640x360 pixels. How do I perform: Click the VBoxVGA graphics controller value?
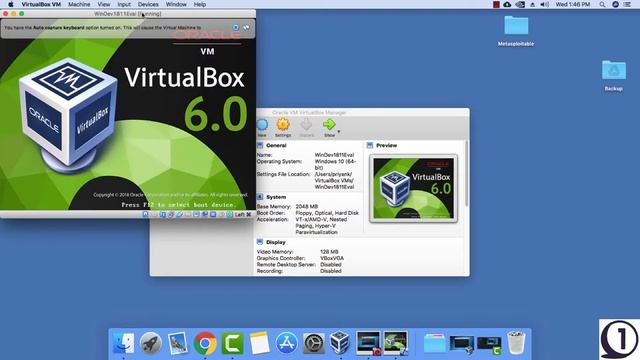coord(332,258)
